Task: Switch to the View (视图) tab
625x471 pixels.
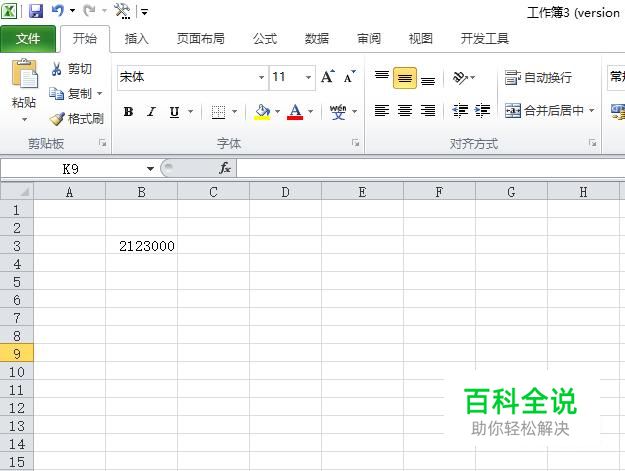Action: (421, 39)
